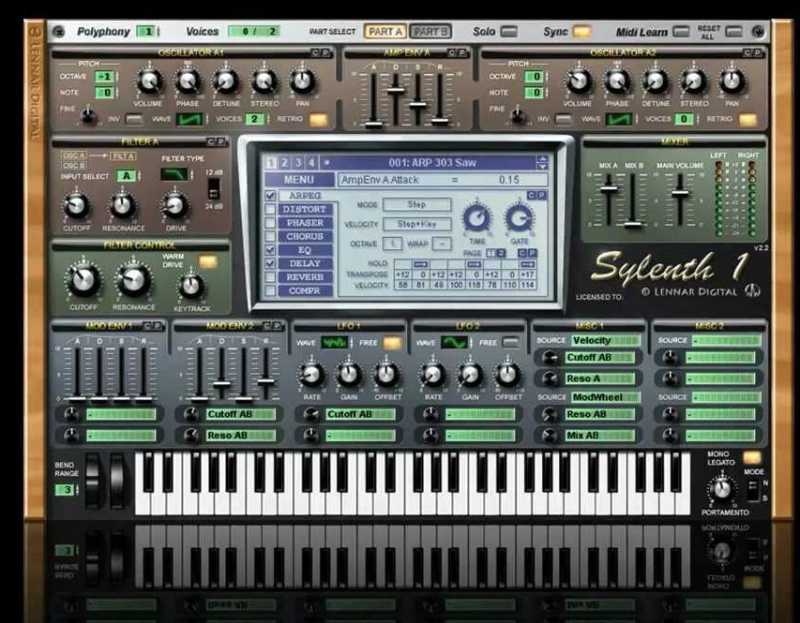Click LFO 2 wave shape icon
Screen dimensions: 800x623
click(x=454, y=343)
